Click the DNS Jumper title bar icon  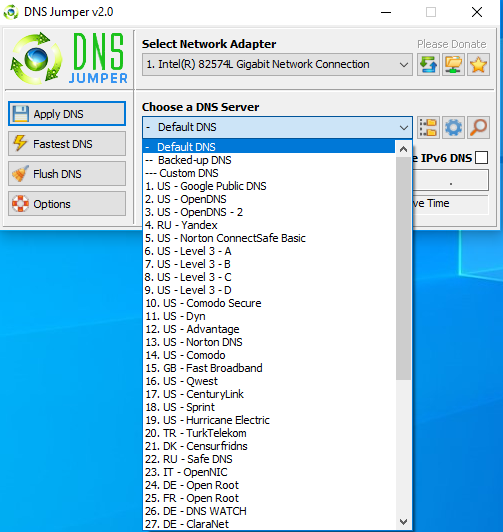pyautogui.click(x=11, y=12)
